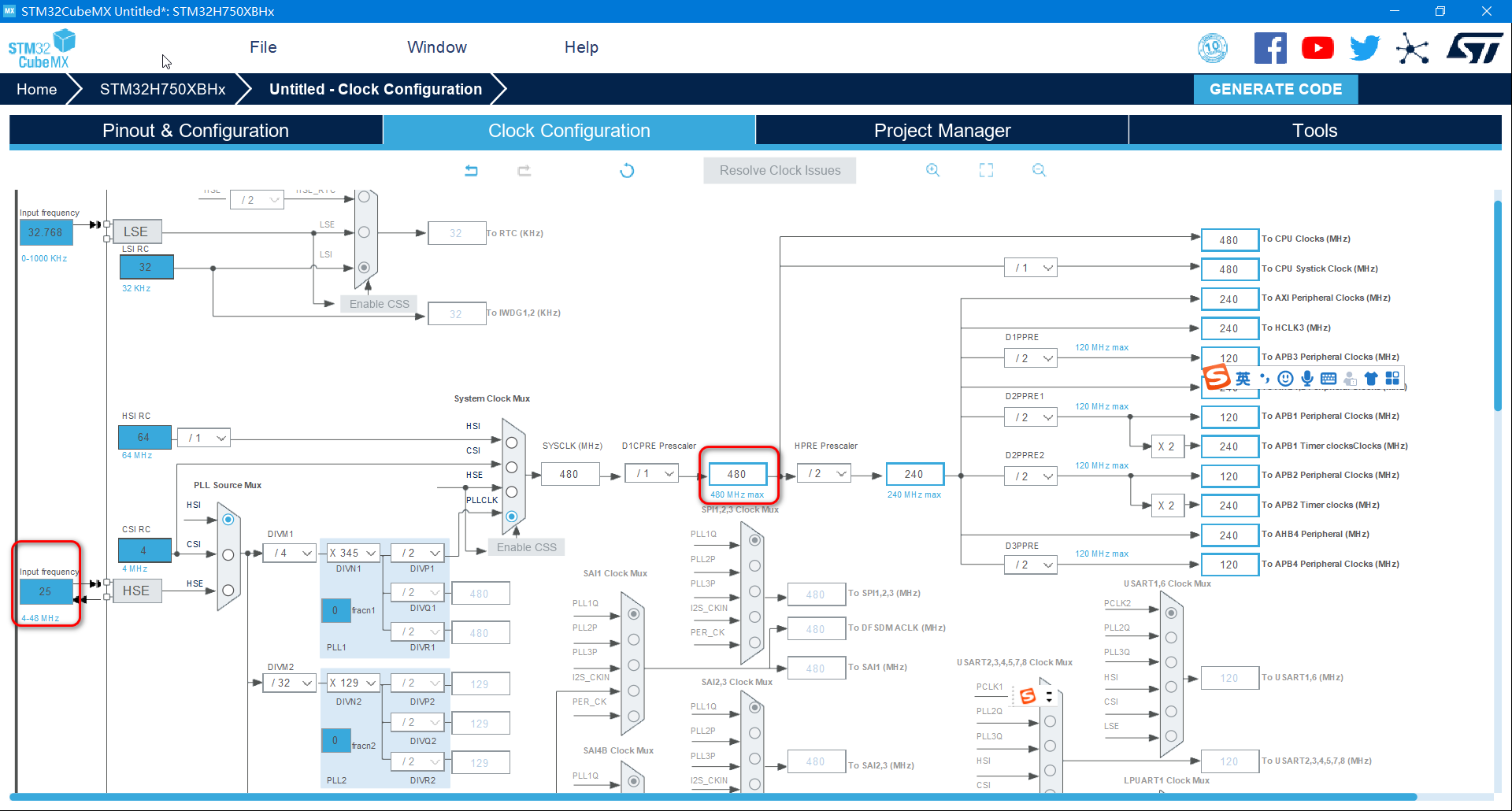Open the YouTube icon link
This screenshot has width=1512, height=811.
tap(1317, 48)
